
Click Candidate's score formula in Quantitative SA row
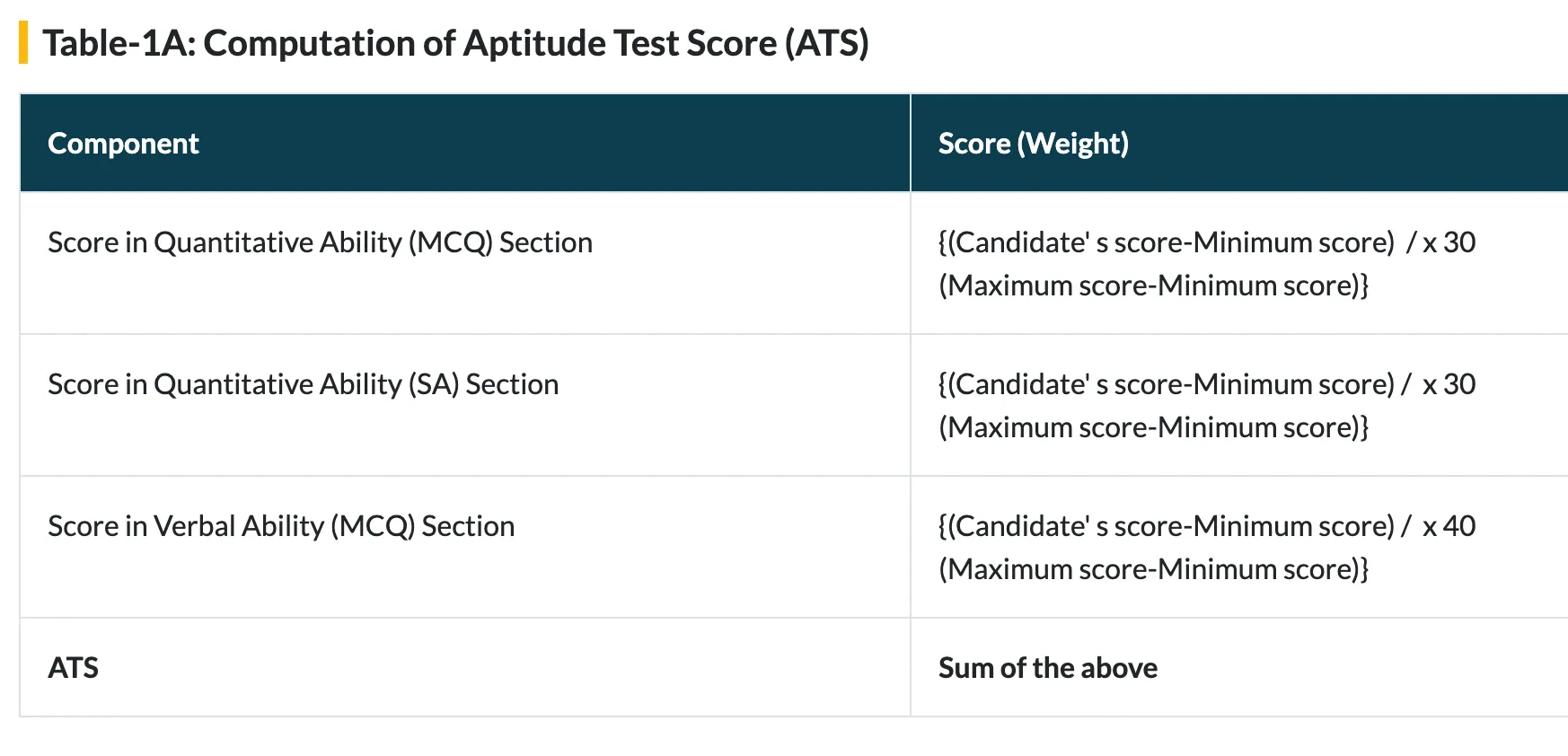coord(1167,384)
